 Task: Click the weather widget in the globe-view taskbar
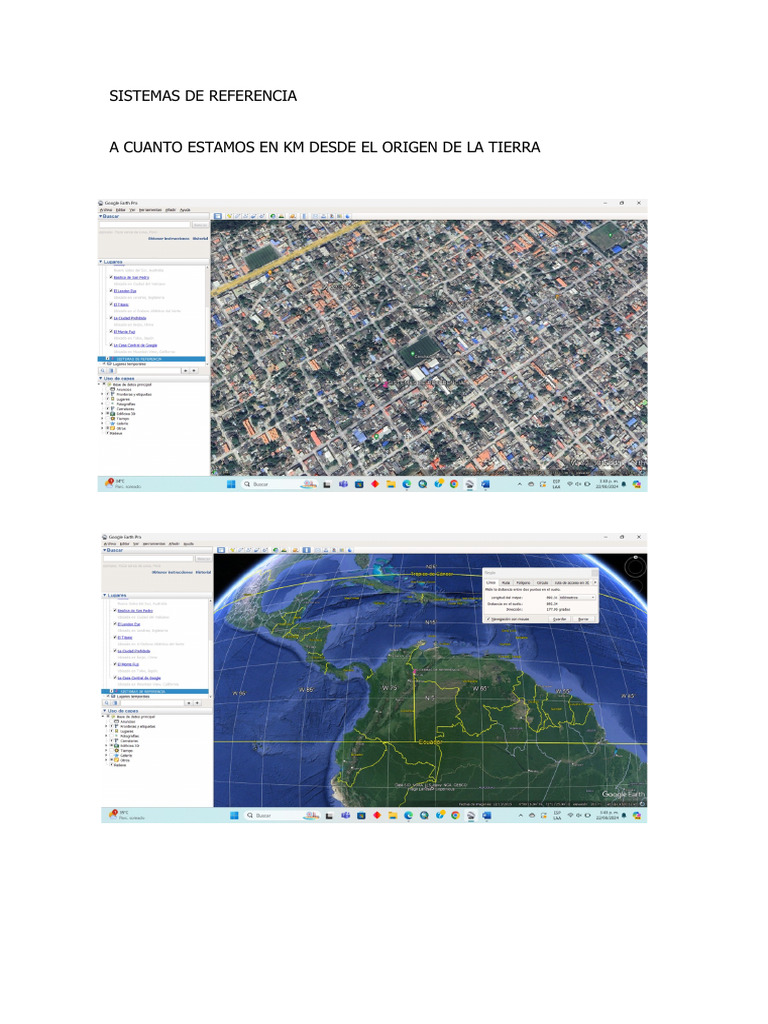click(125, 815)
